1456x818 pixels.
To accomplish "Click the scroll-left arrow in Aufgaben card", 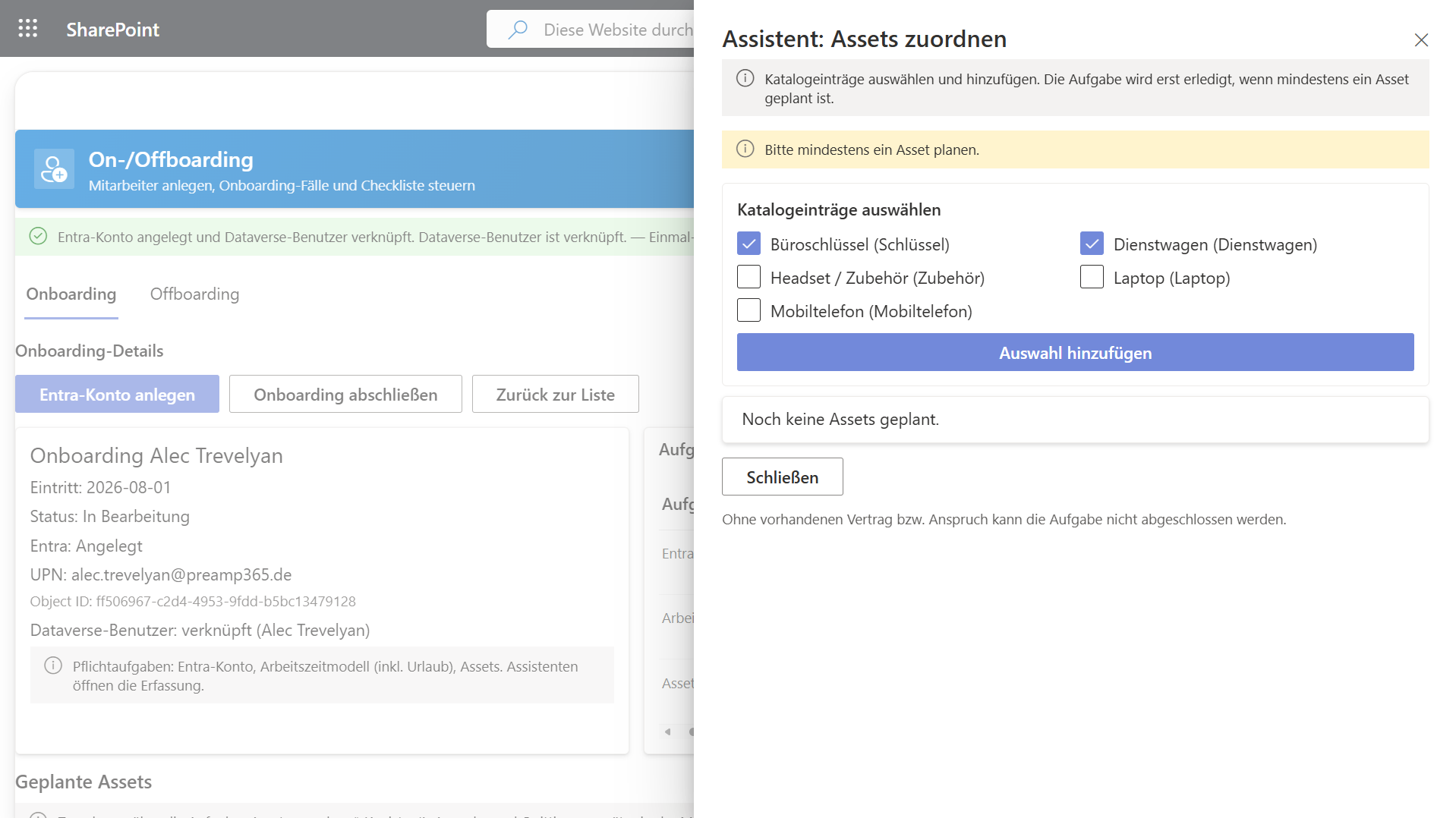I will point(667,731).
